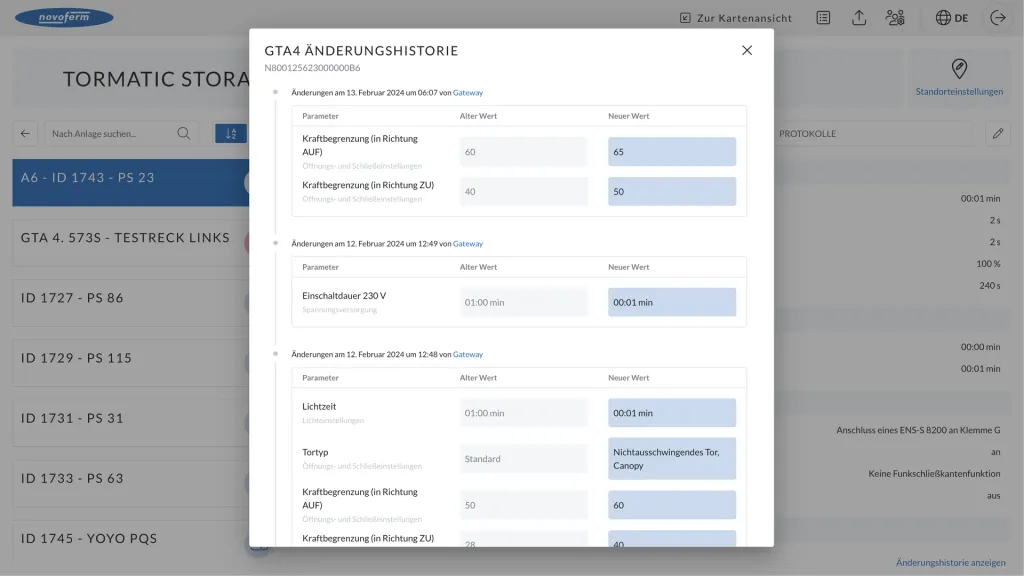Click the Novoferm logo
This screenshot has height=576, width=1024.
click(64, 18)
